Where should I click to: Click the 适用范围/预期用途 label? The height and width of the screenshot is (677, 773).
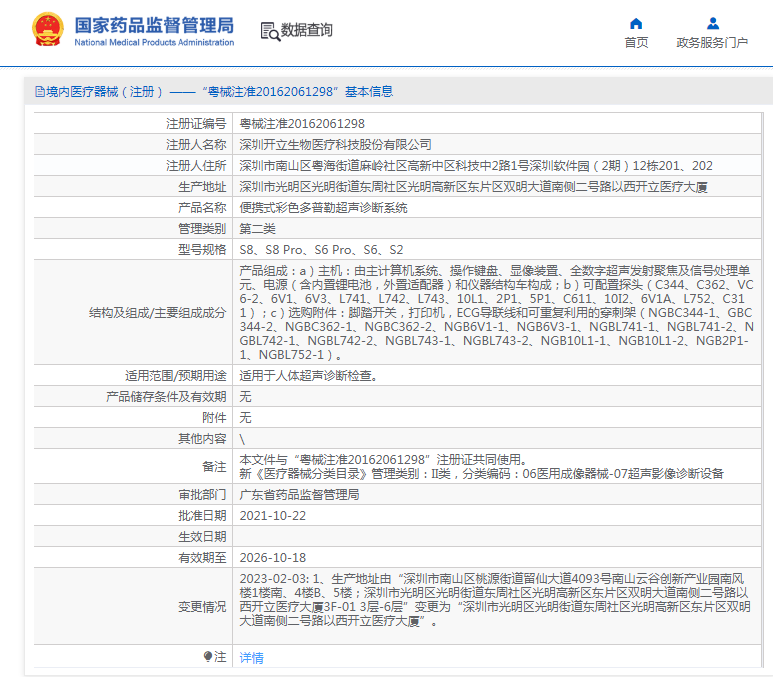(176, 376)
